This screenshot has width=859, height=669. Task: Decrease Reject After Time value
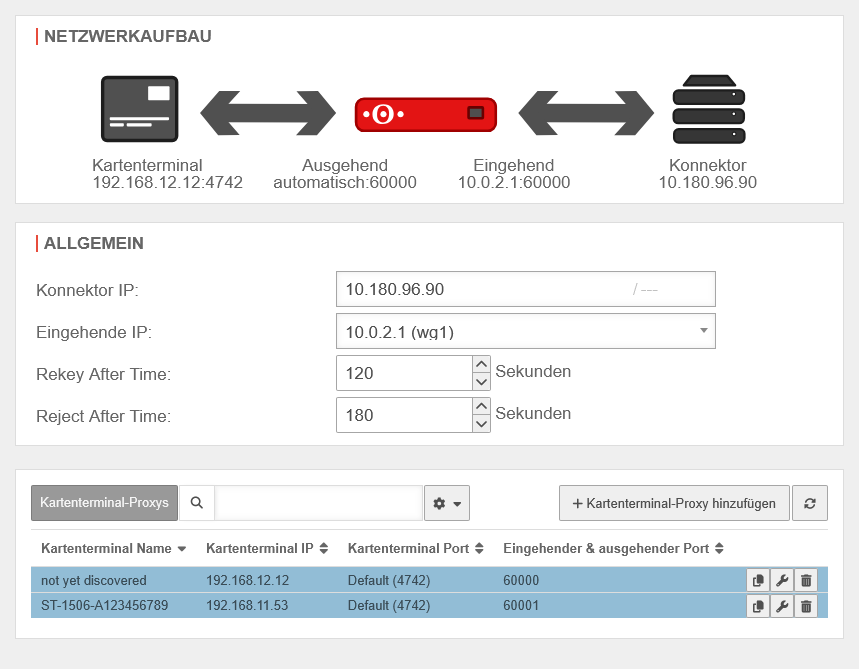tap(481, 423)
